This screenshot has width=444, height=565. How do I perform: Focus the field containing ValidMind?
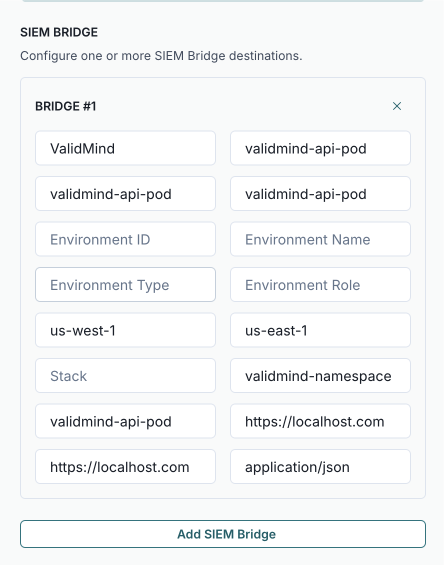125,148
